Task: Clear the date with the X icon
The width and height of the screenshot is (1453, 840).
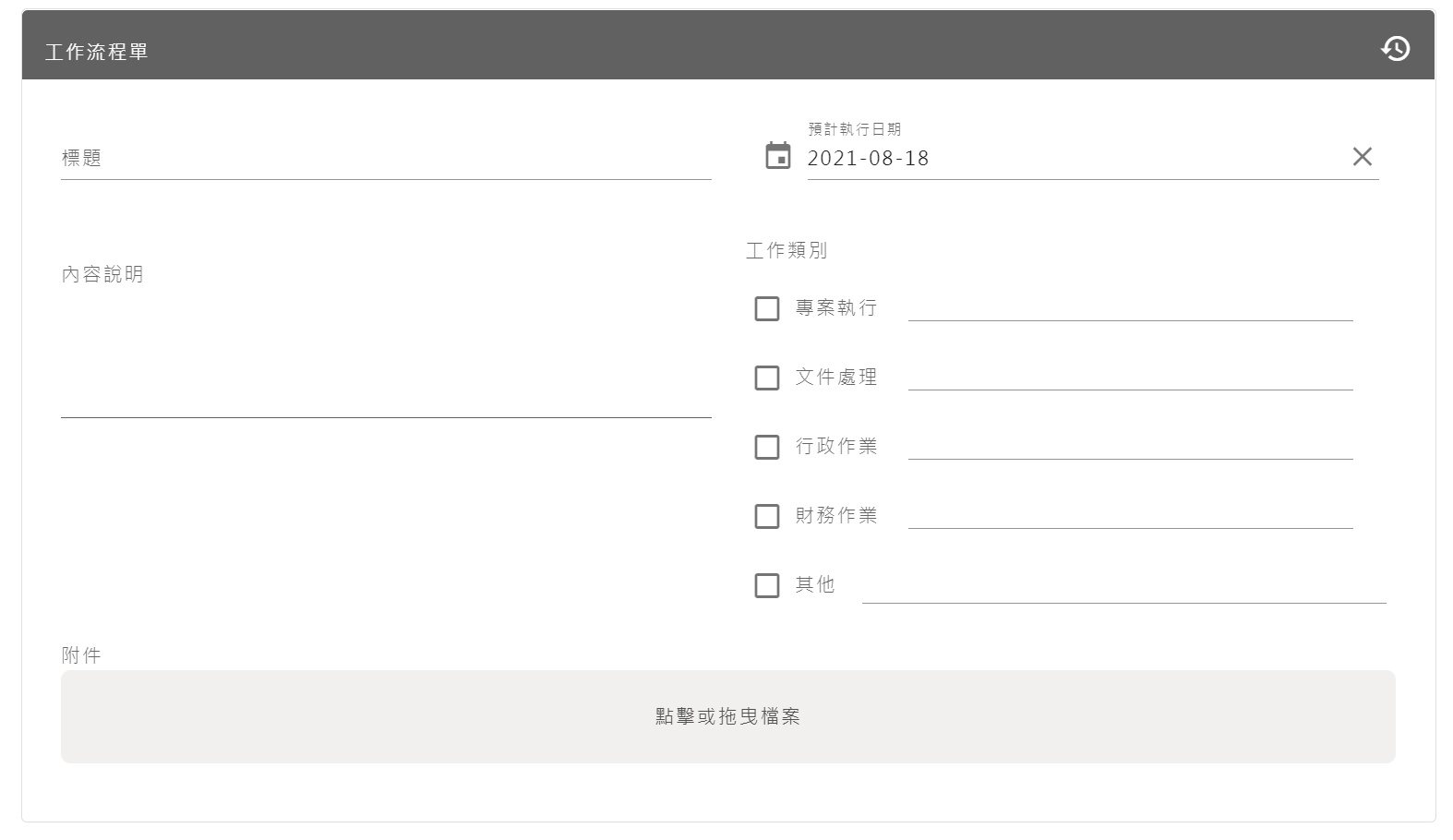Action: (x=1362, y=157)
